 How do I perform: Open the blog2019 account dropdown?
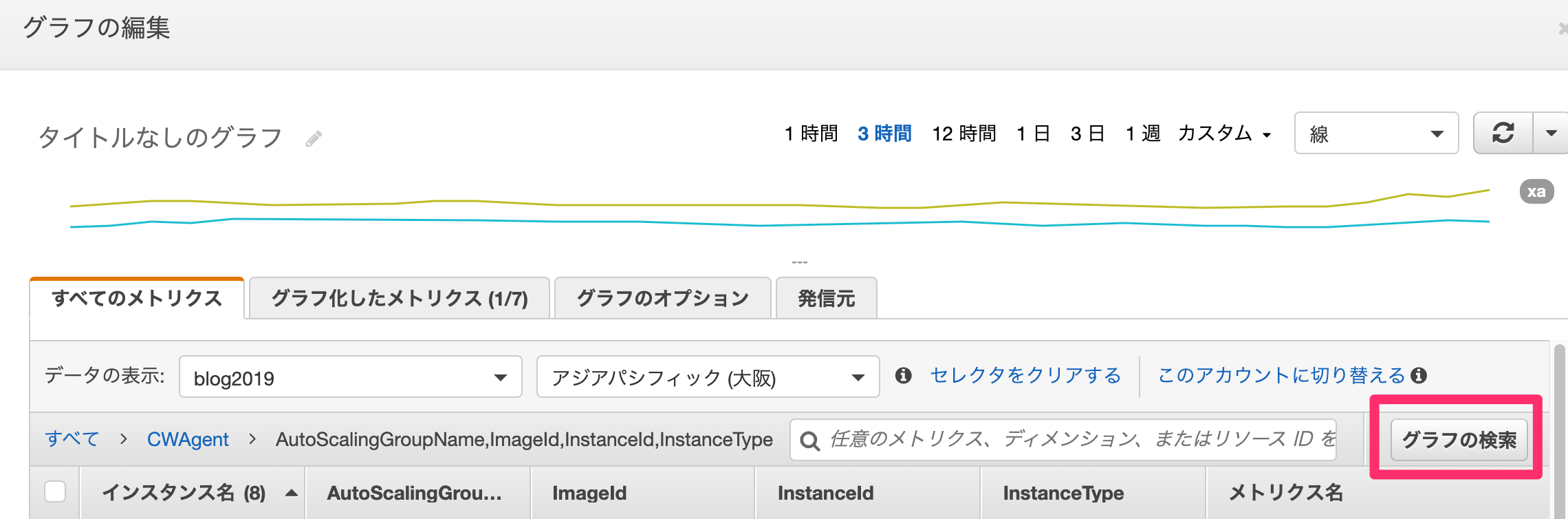tap(351, 377)
